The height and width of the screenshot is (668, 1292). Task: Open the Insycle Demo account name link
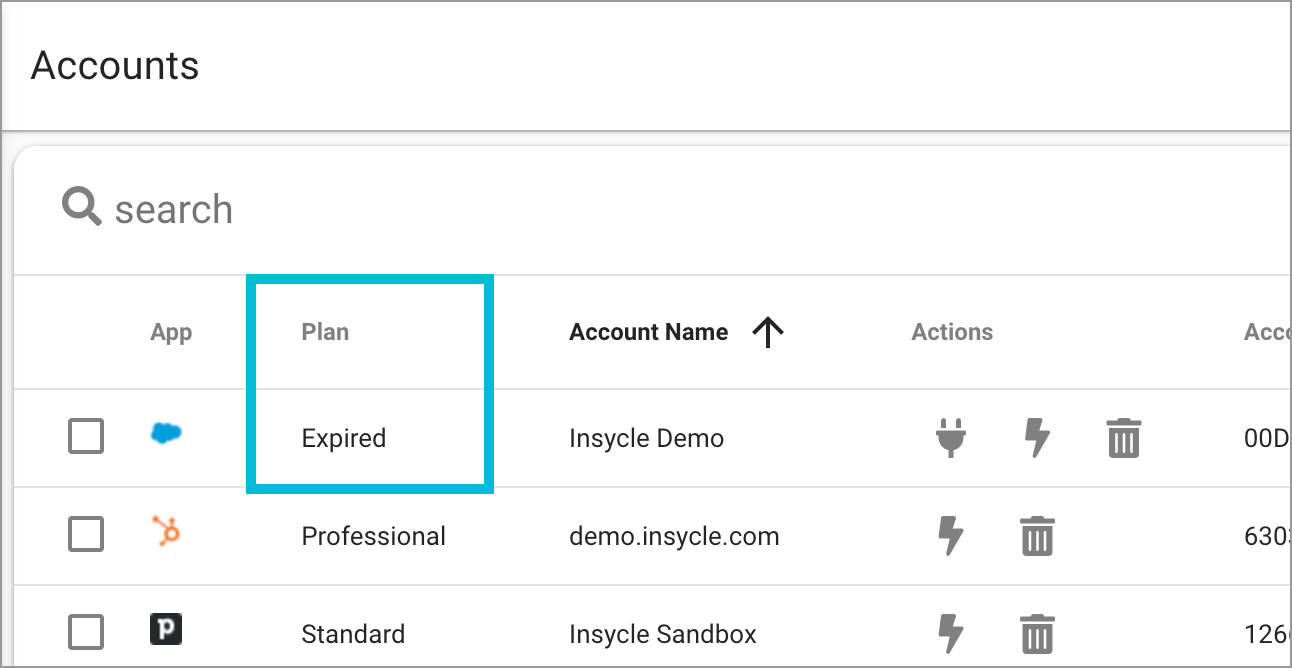coord(645,438)
